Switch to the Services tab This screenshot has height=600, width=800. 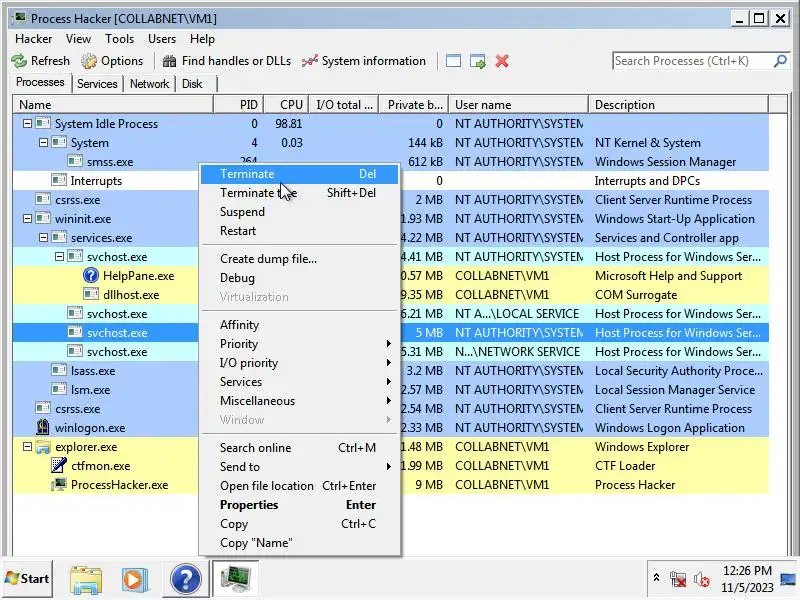[97, 84]
